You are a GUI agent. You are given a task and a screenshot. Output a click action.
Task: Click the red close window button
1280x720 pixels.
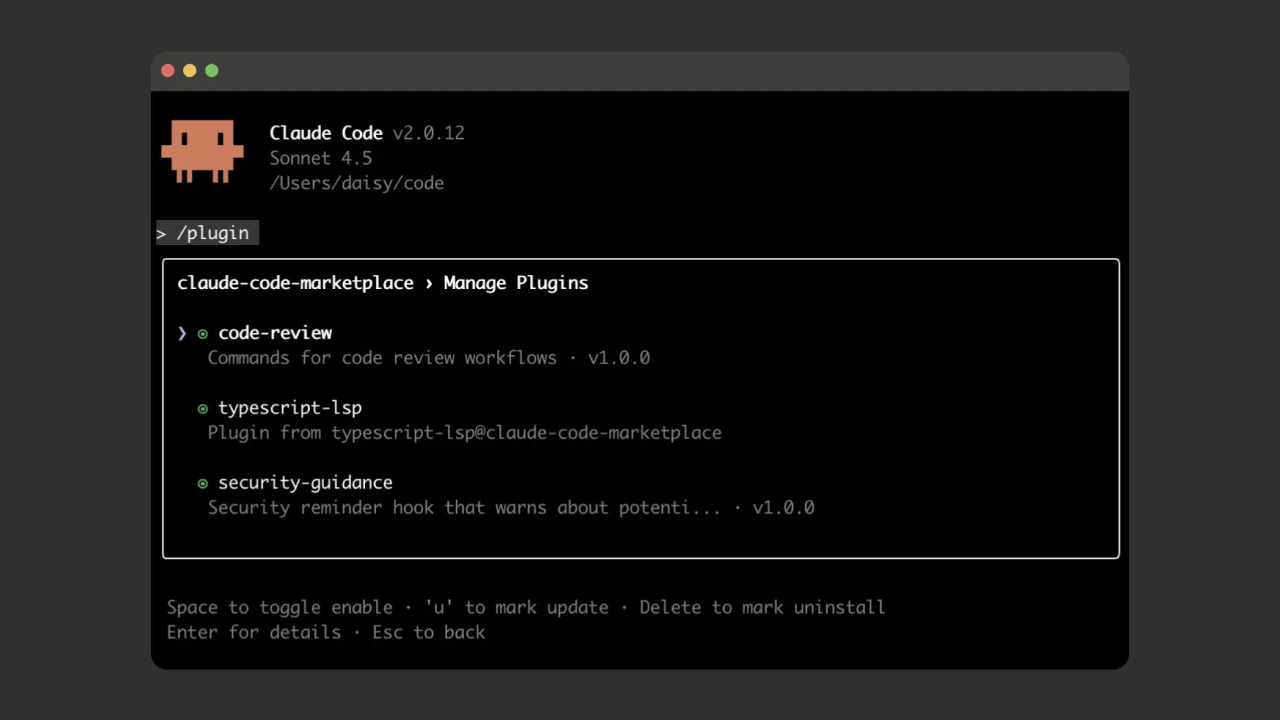[x=168, y=71]
